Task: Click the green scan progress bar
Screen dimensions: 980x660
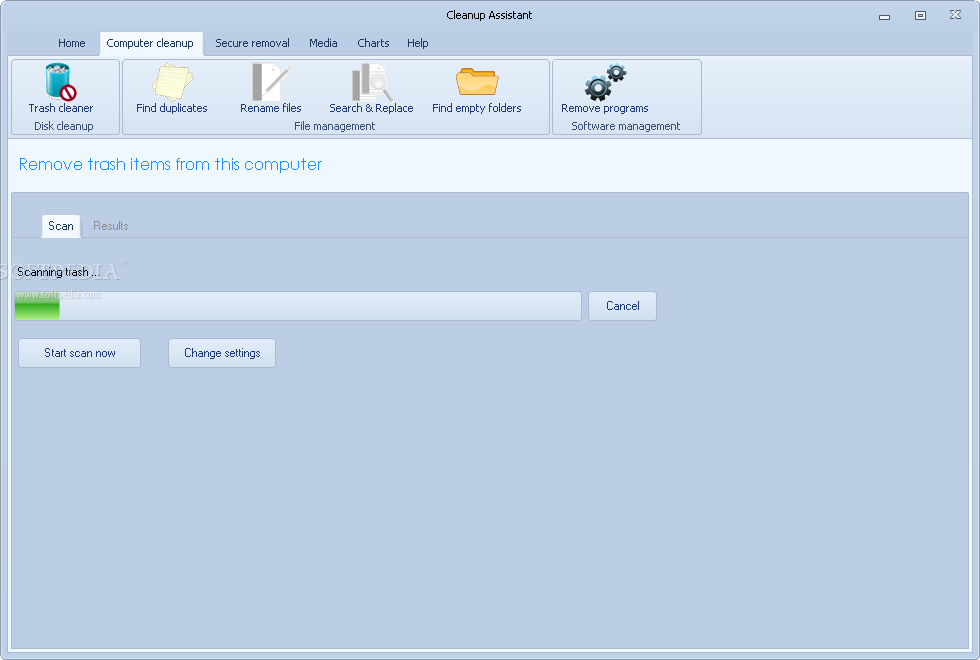Action: pyautogui.click(x=298, y=306)
